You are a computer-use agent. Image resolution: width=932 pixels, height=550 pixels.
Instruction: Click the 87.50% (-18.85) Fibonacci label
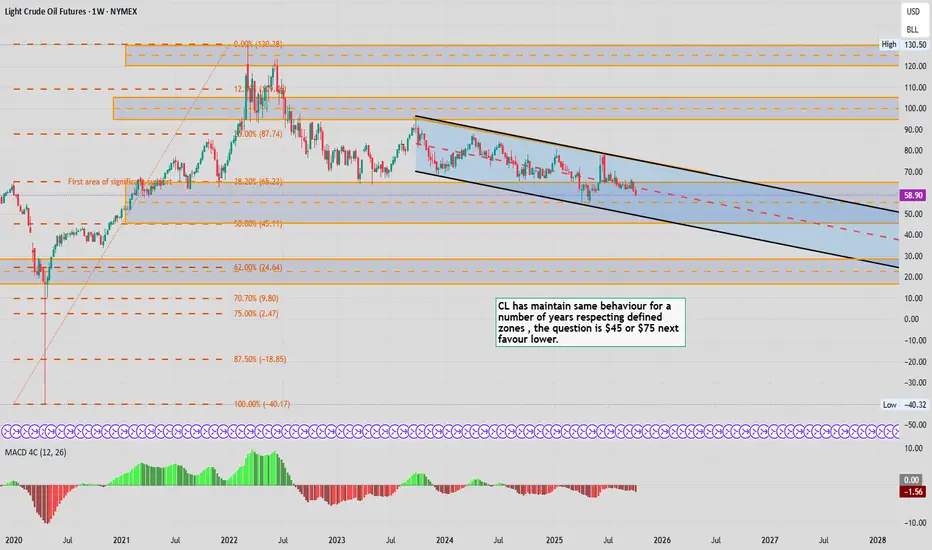point(260,359)
